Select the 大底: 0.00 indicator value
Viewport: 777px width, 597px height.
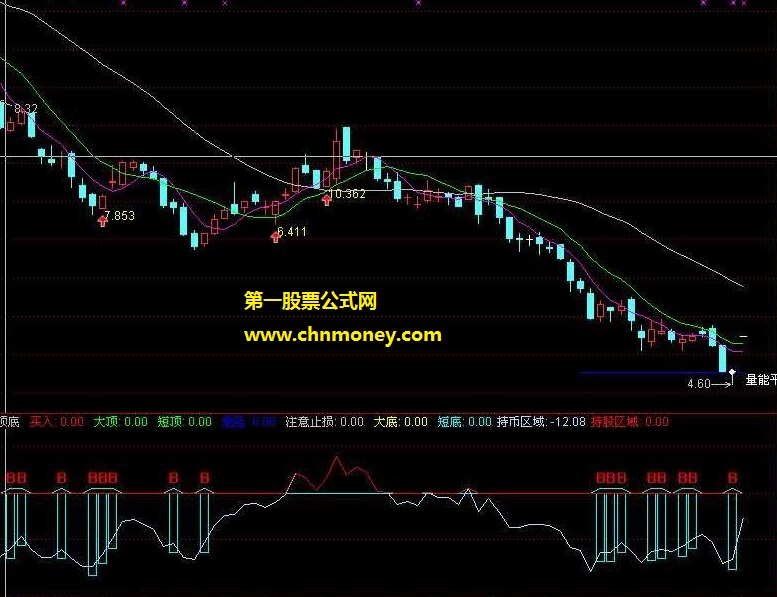point(400,422)
